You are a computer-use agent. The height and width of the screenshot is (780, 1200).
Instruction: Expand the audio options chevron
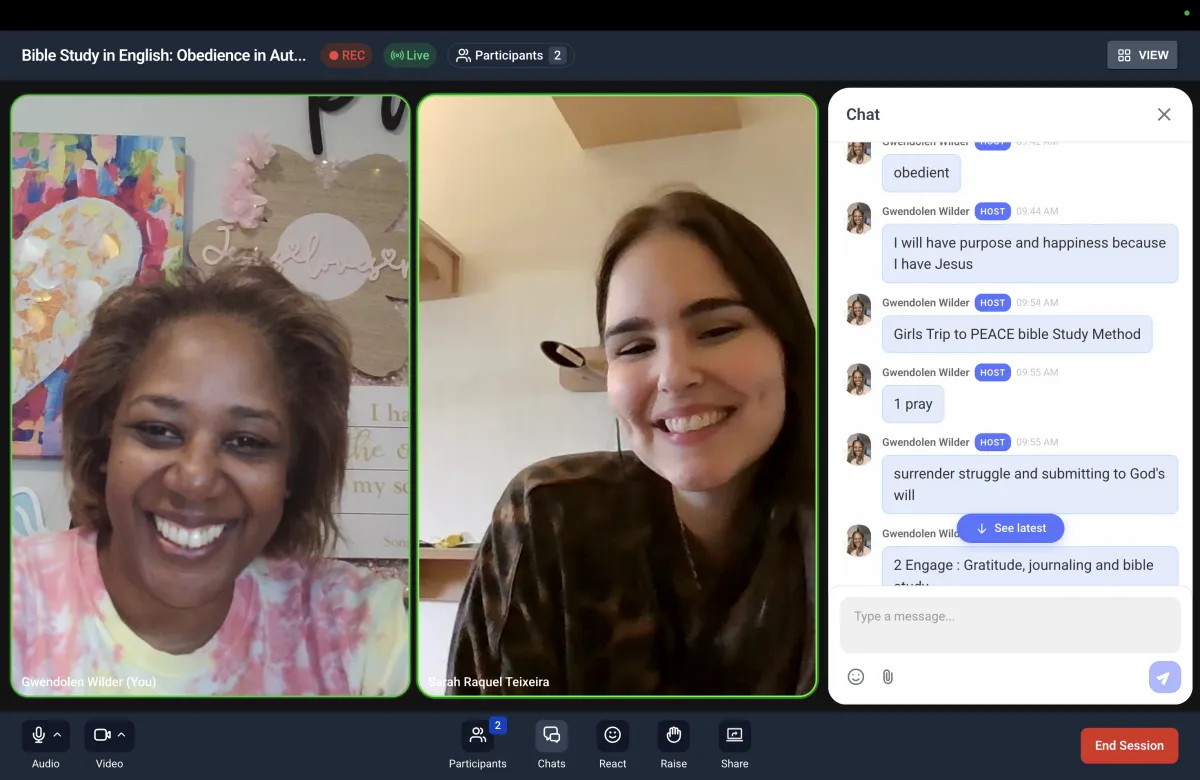click(x=58, y=736)
